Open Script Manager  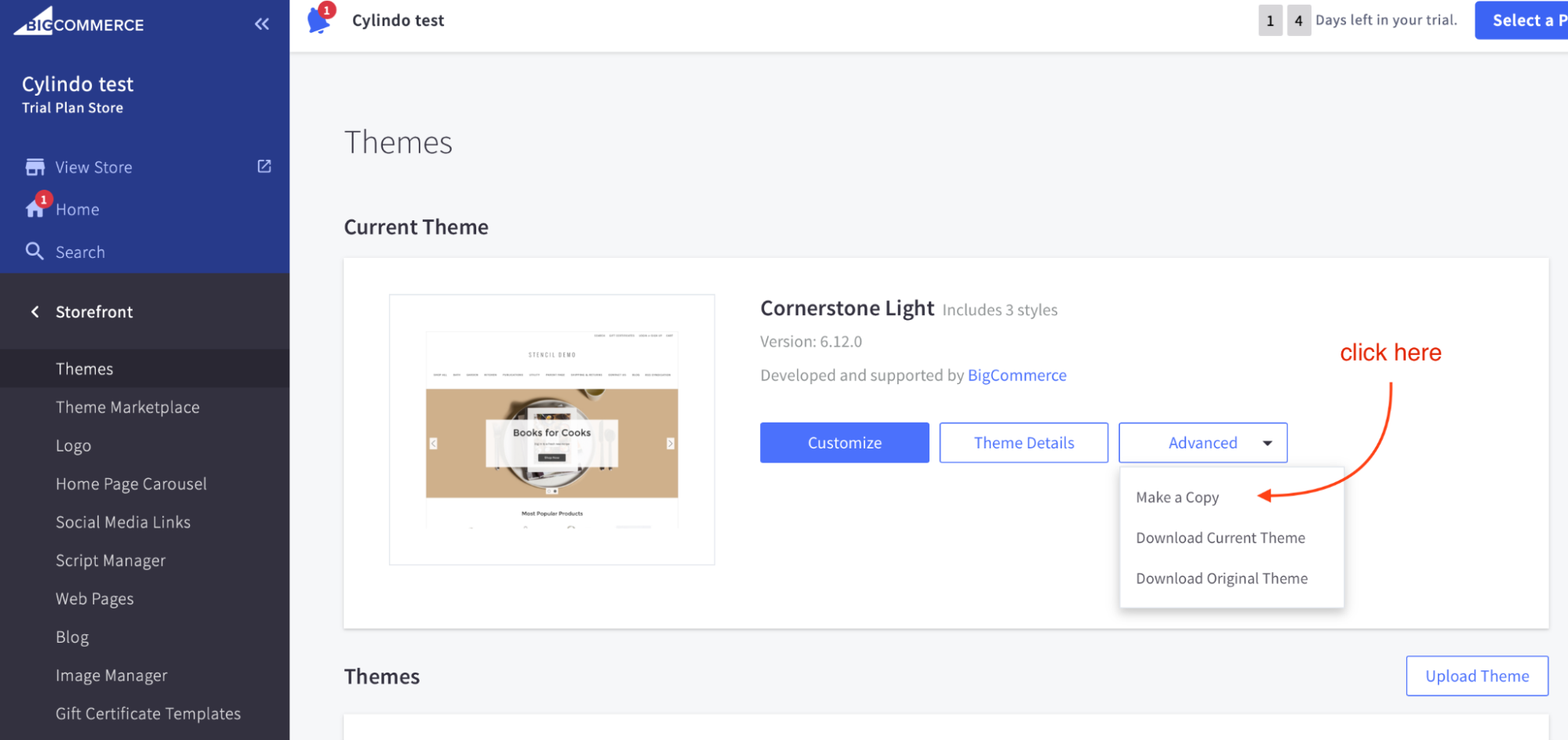tap(111, 560)
